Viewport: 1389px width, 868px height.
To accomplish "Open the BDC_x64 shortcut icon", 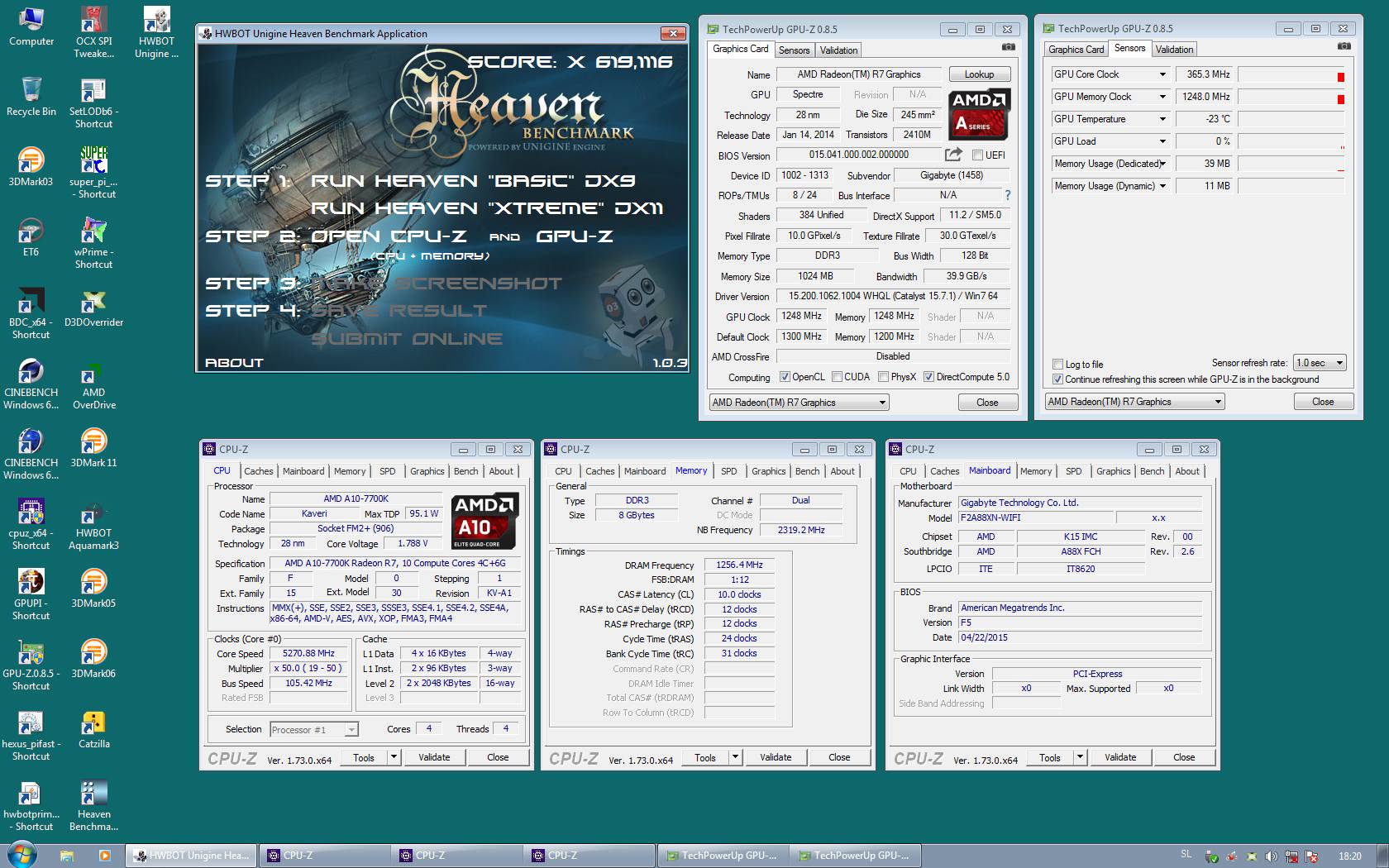I will 31,314.
